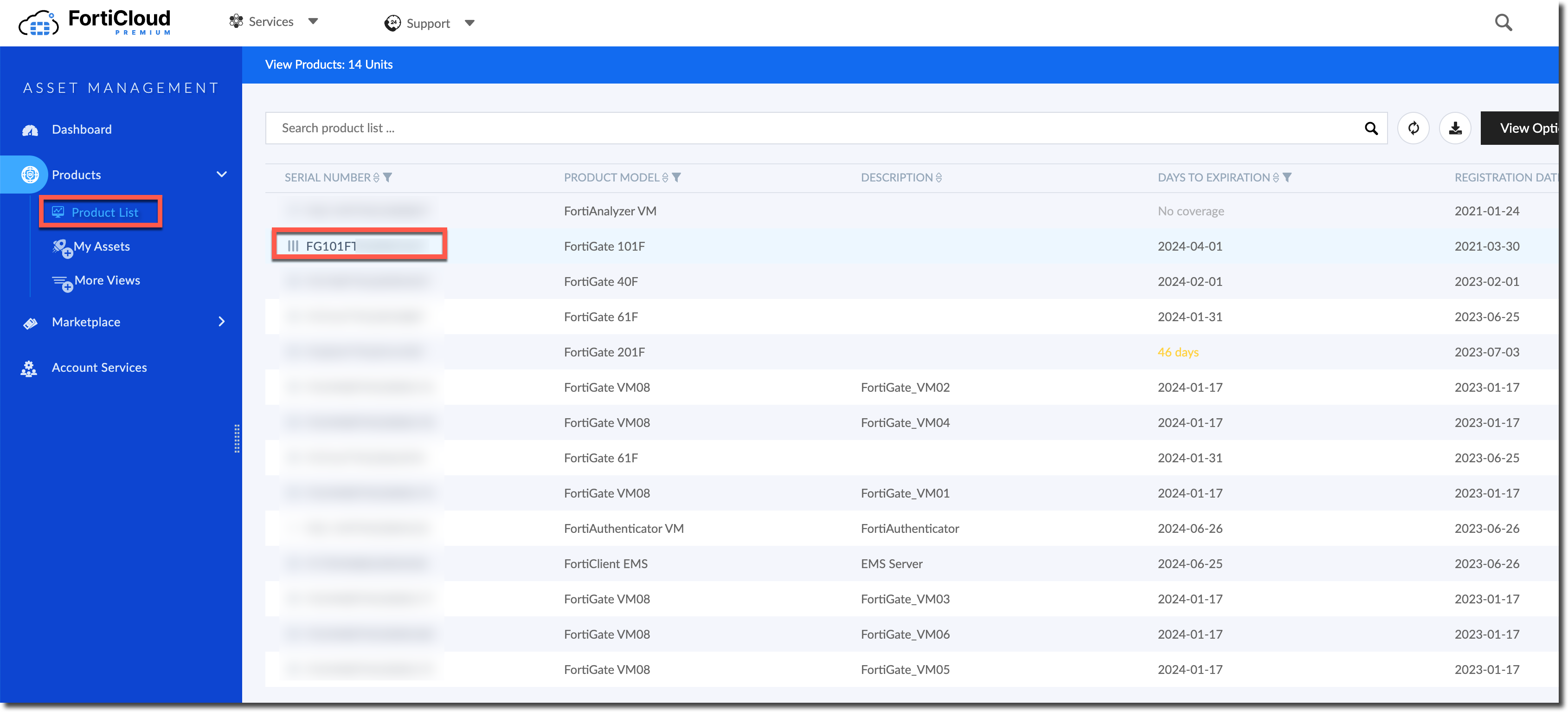Open the FG101F serial number row
This screenshot has height=712, width=1568.
pyautogui.click(x=330, y=246)
